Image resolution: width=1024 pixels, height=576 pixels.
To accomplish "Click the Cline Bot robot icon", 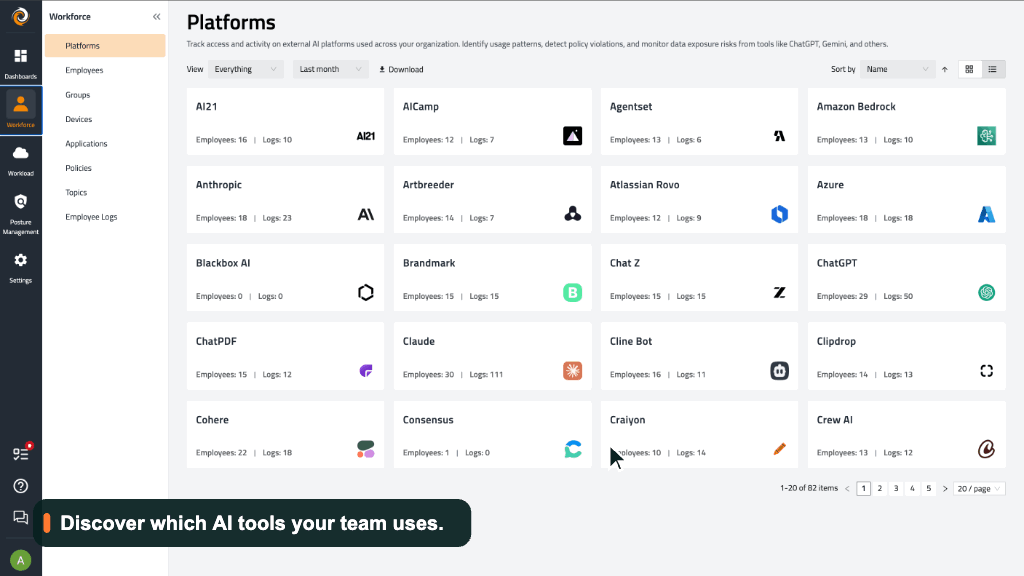I will click(x=780, y=371).
